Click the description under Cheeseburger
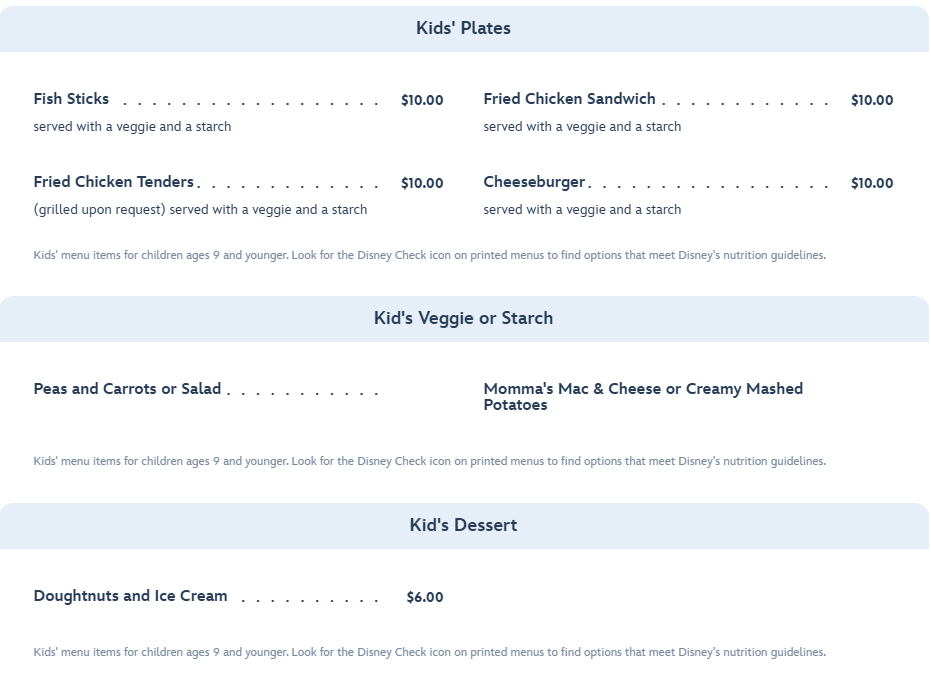This screenshot has height=675, width=931. 582,210
